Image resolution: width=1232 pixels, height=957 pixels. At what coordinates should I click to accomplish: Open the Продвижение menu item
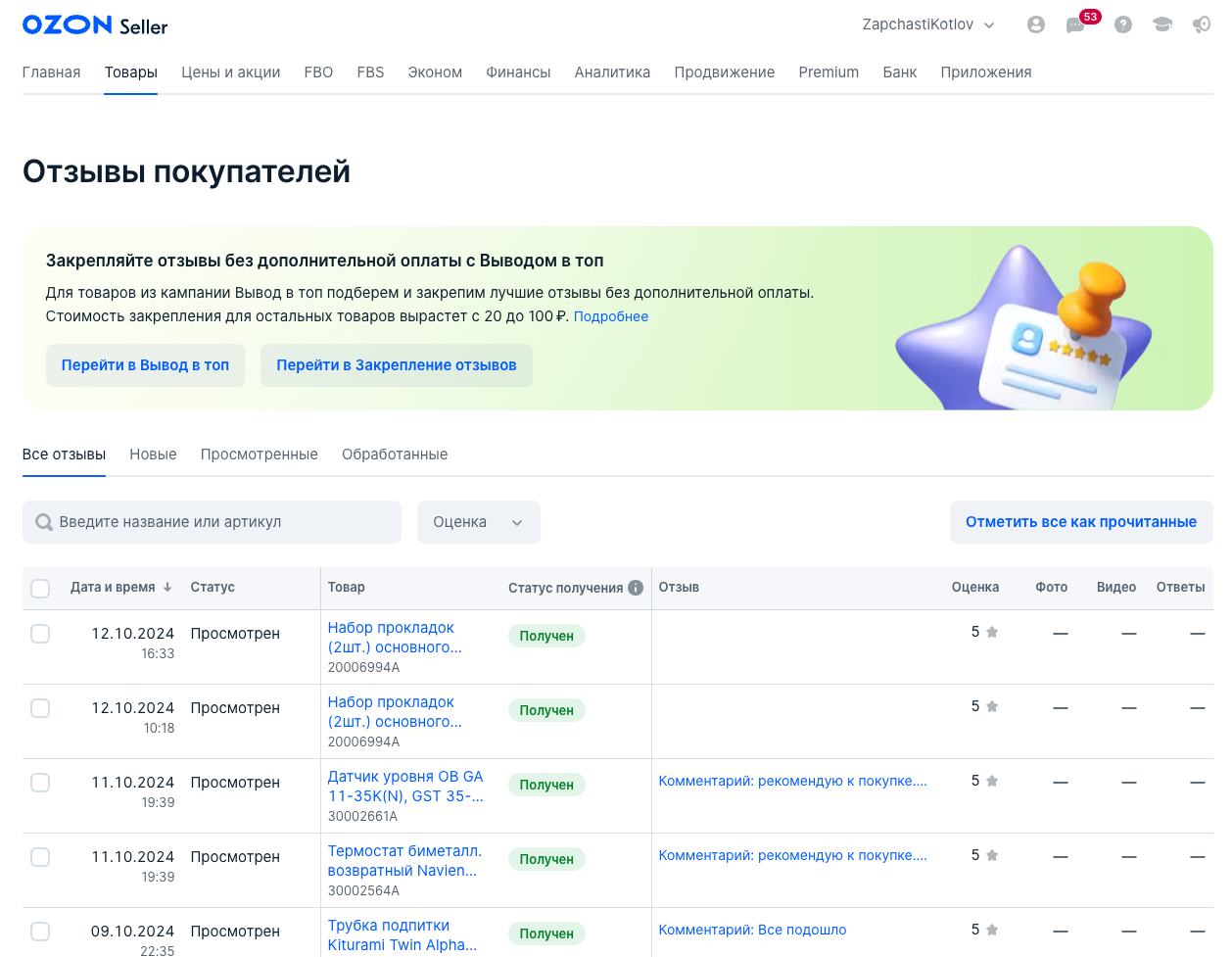[725, 72]
